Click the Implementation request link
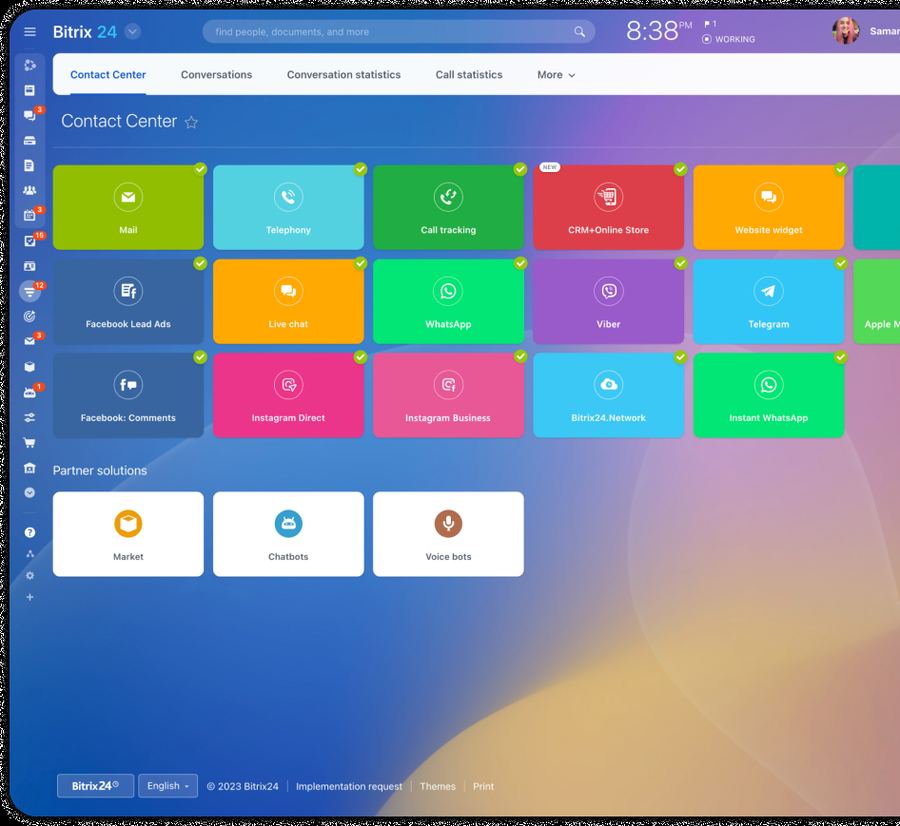The image size is (900, 826). tap(349, 787)
